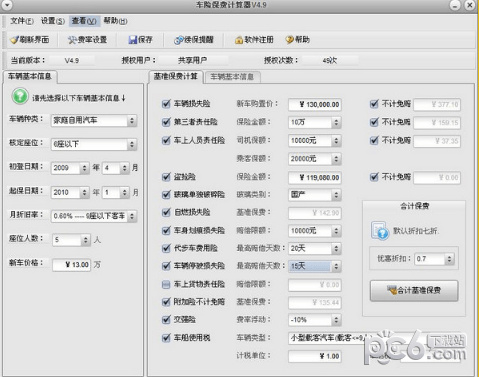Toggle 代步车费用险 checkbox
Image resolution: width=479 pixels, height=377 pixels.
tap(166, 248)
